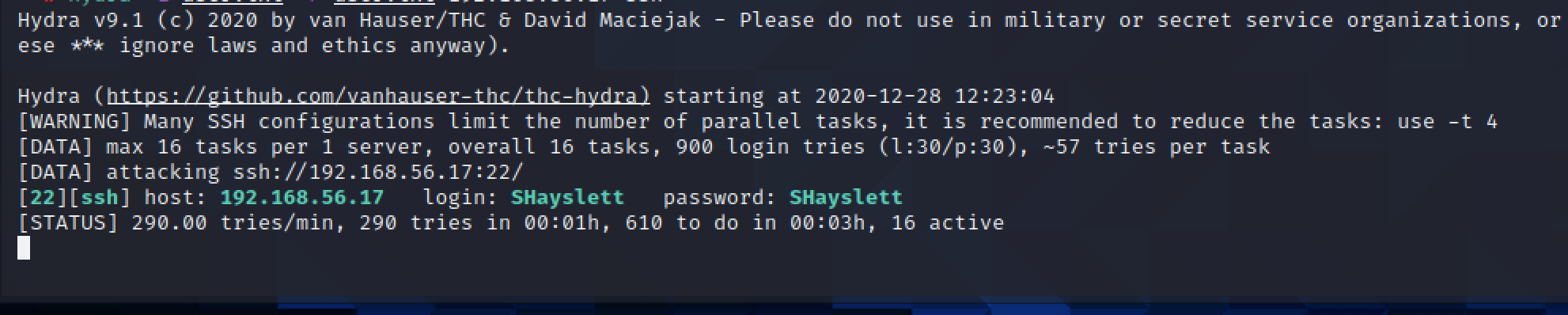
Task: Click the '610 to do' remaining count
Action: (681, 223)
